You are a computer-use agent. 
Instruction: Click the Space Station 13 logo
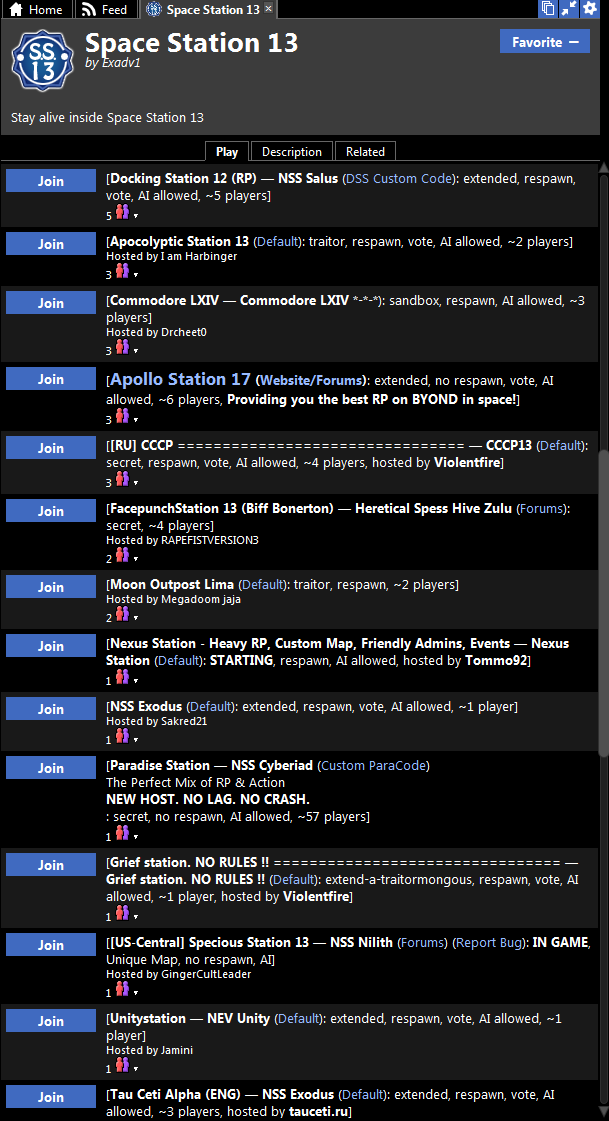(x=43, y=60)
